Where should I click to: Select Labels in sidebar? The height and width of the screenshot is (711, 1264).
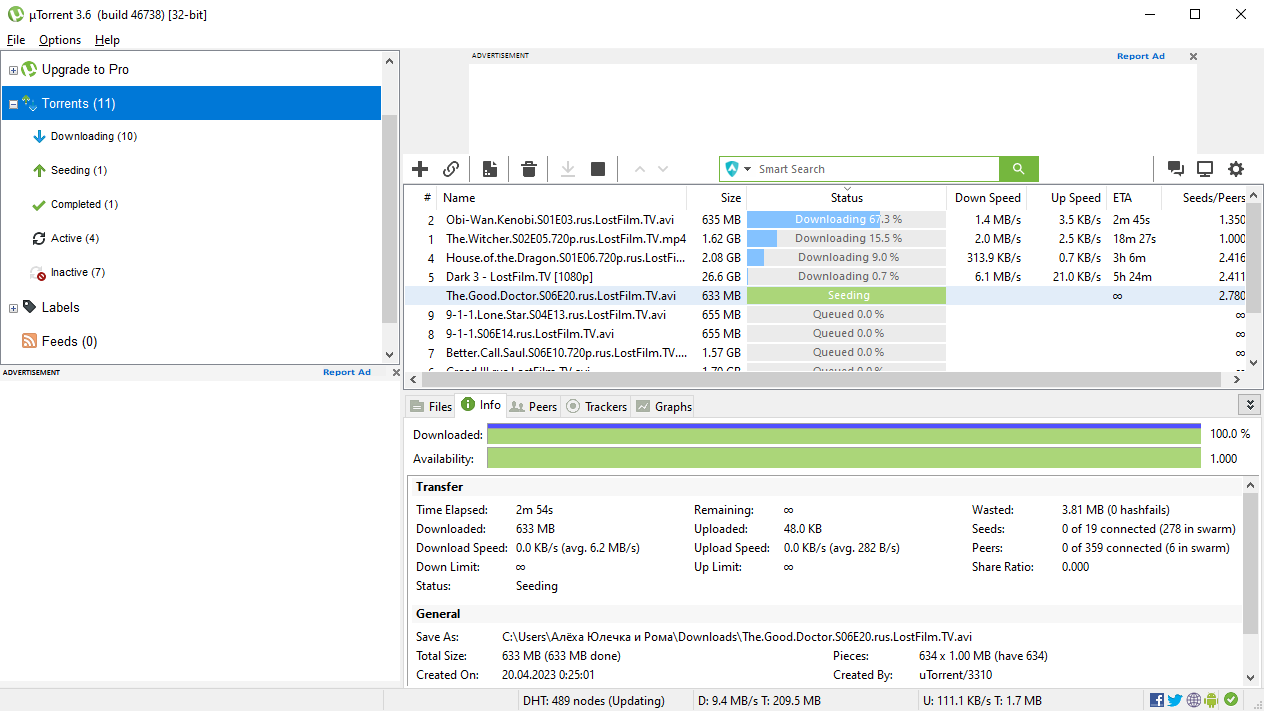(61, 307)
